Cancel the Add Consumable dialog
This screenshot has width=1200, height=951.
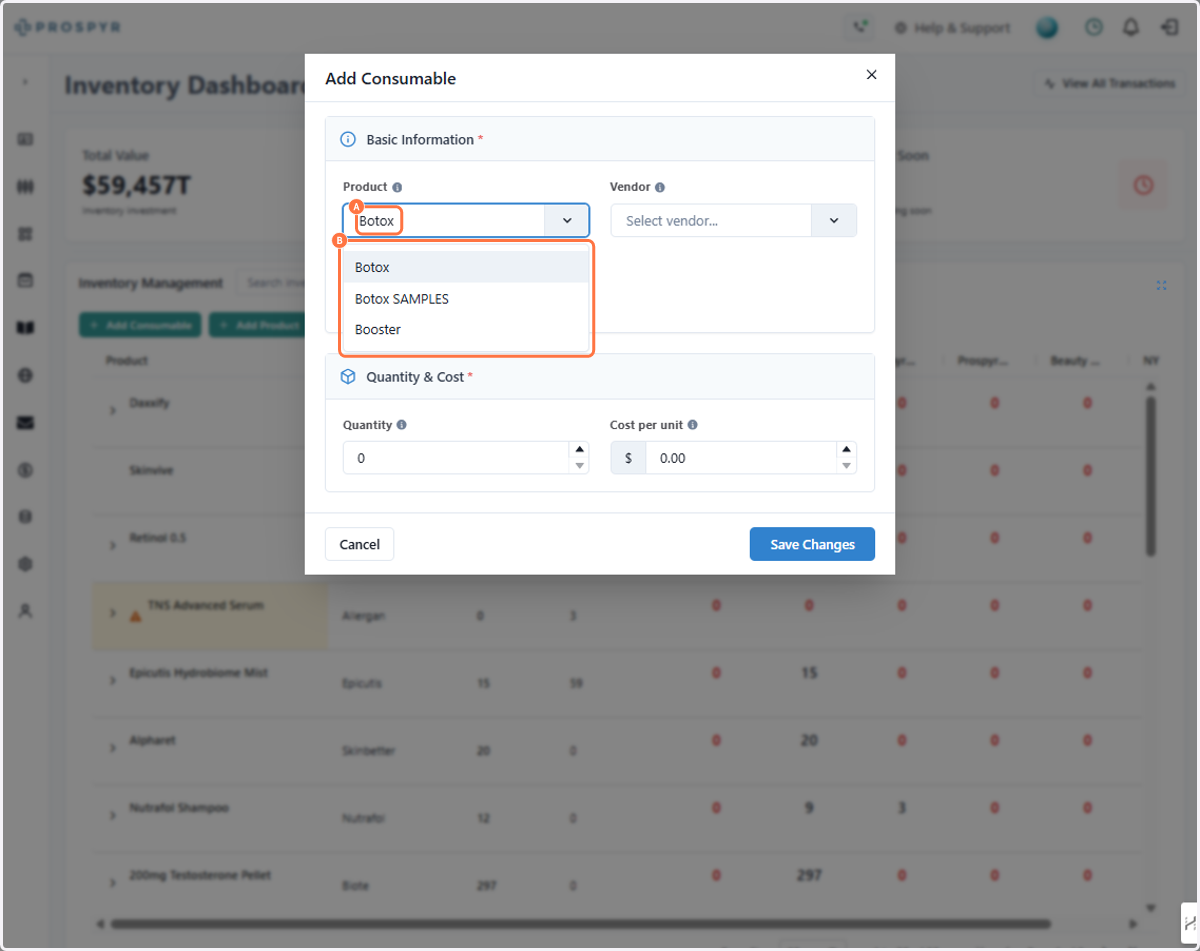pyautogui.click(x=359, y=544)
